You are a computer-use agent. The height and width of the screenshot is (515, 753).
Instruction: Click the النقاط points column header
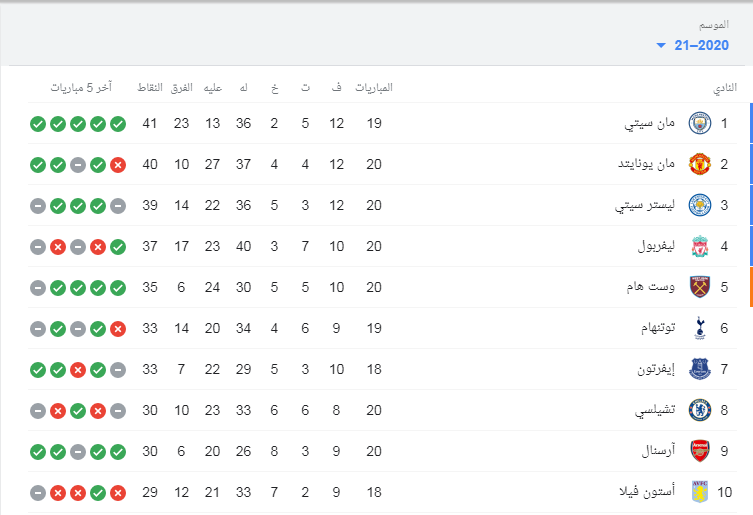150,87
